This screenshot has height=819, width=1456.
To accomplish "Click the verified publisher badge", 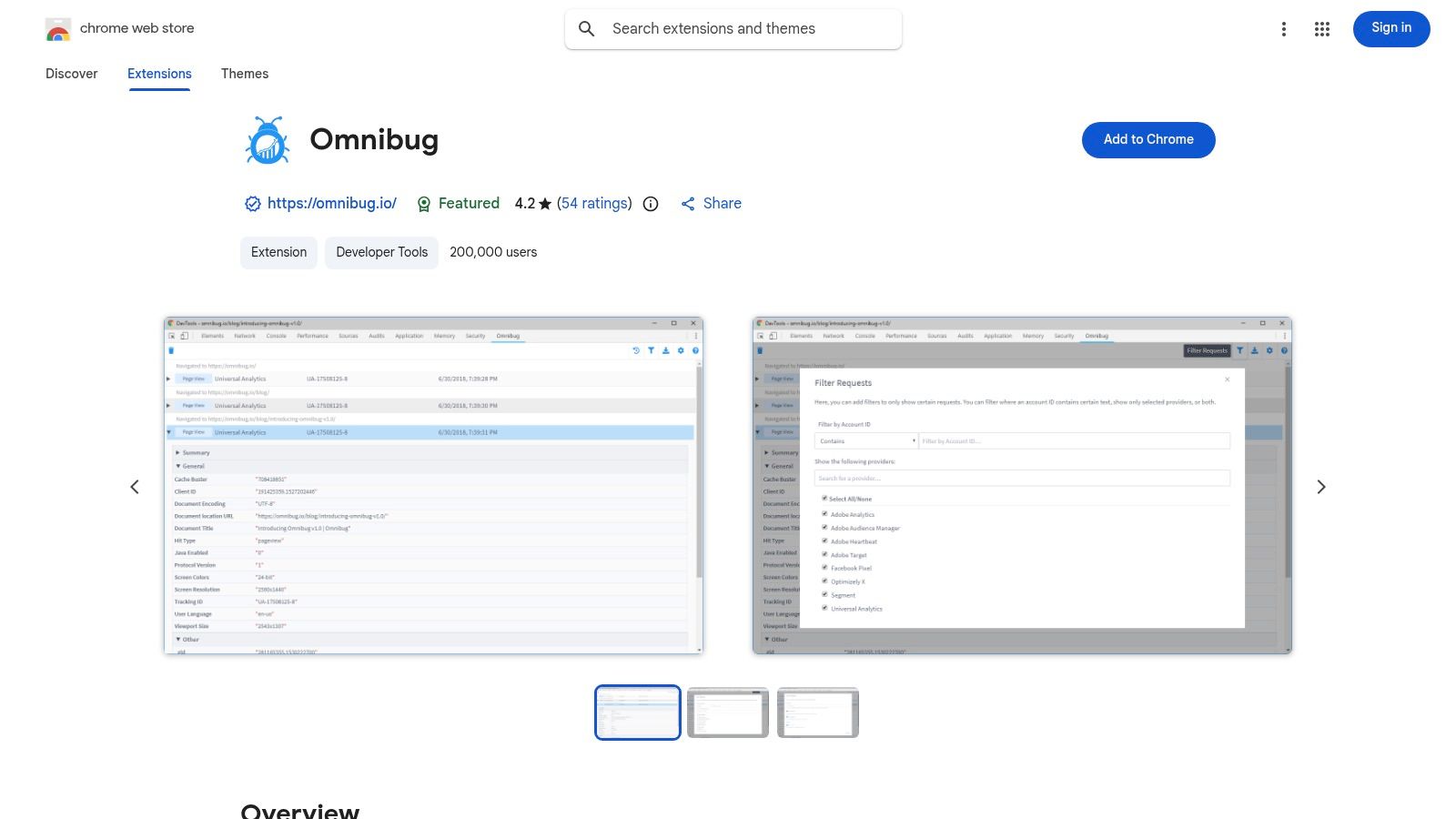I will 252,204.
